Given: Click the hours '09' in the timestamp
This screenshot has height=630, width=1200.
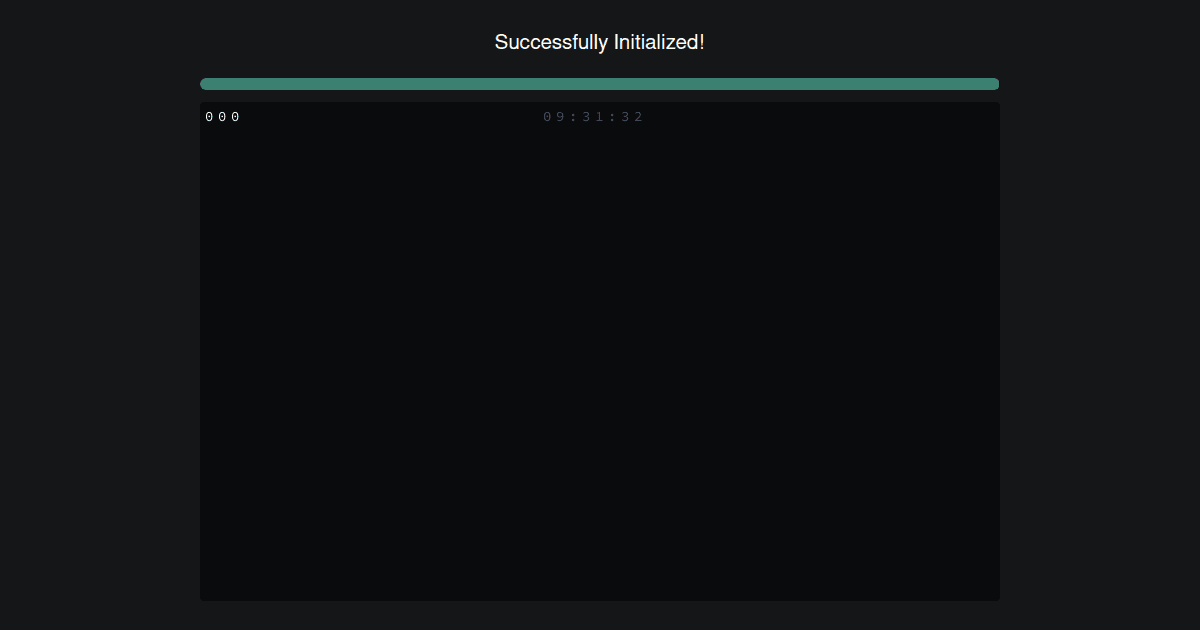Looking at the screenshot, I should [x=554, y=117].
